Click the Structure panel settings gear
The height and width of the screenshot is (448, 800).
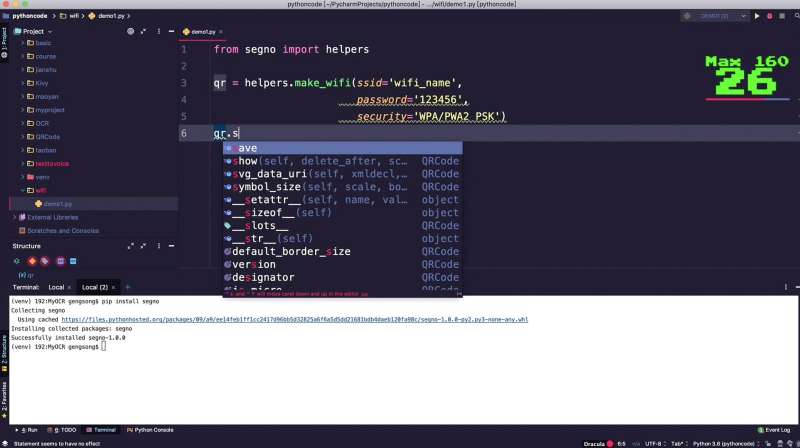pos(157,246)
